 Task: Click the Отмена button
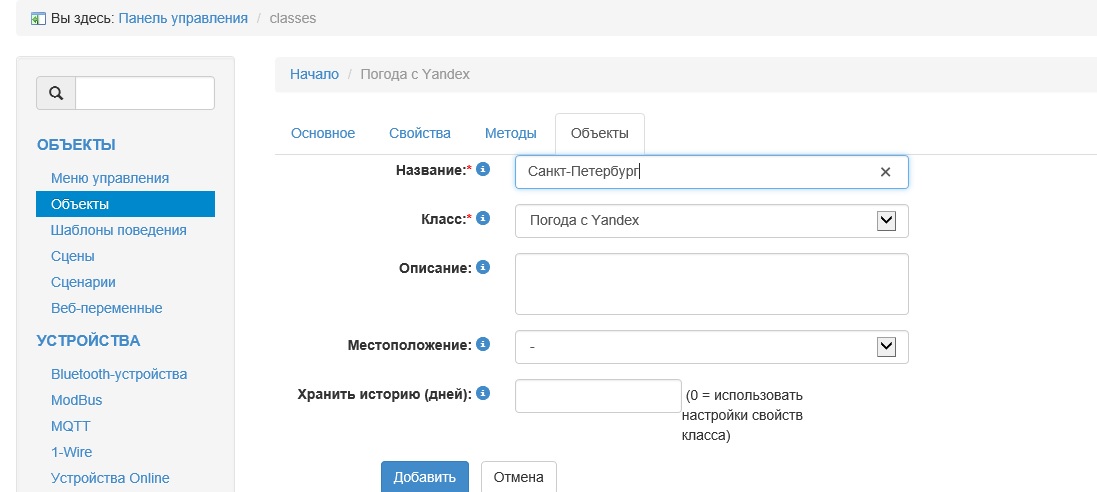coord(518,477)
